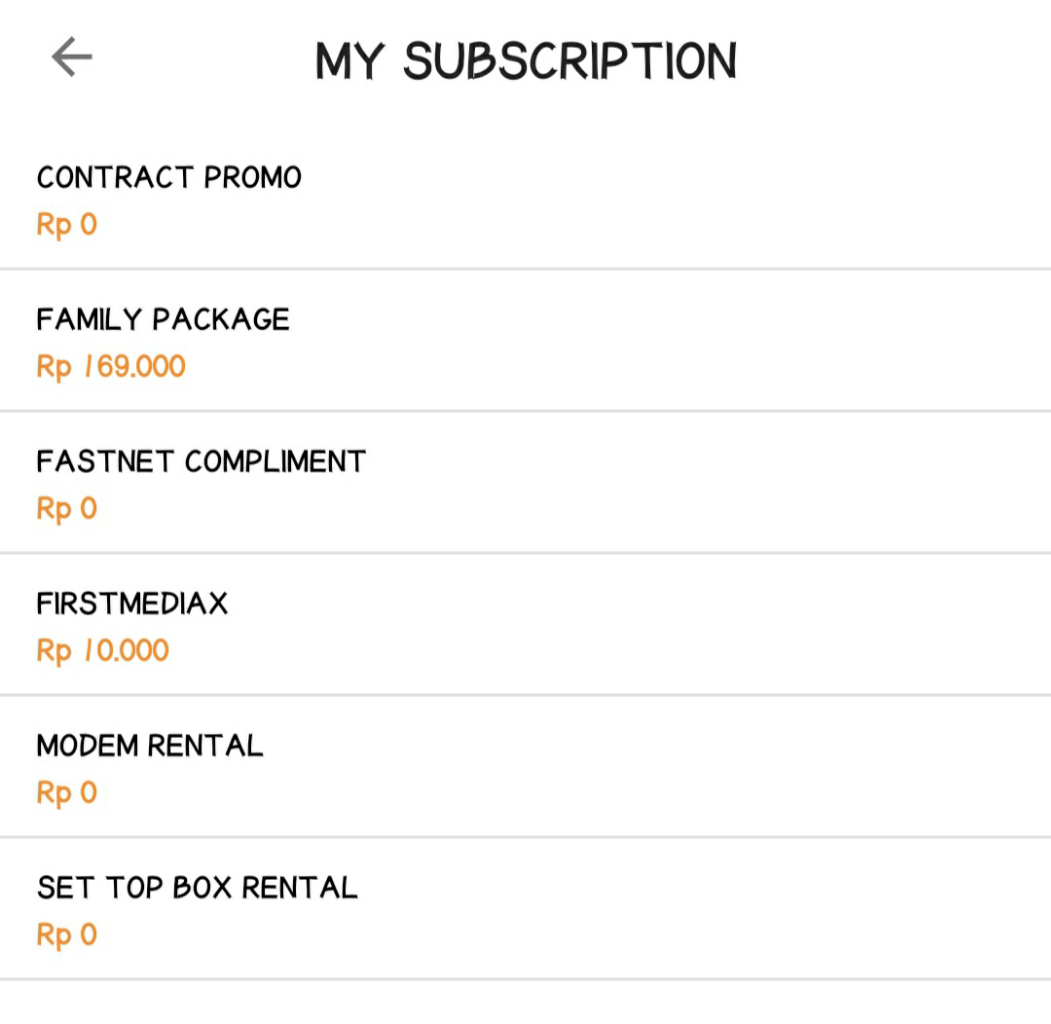This screenshot has height=1024, width=1051.
Task: Click the MY SUBSCRIPTION page title
Action: [x=526, y=61]
